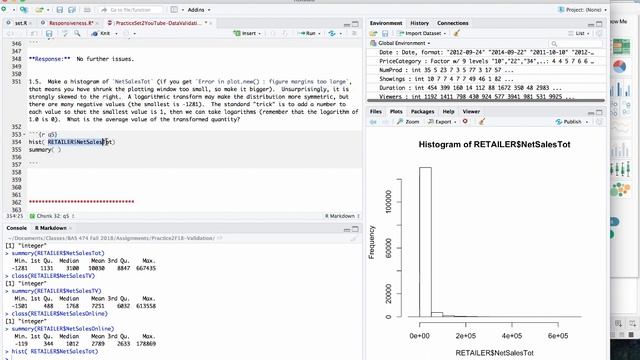Switch to the Responsiveness.R tab
The width and height of the screenshot is (640, 360).
tap(71, 23)
